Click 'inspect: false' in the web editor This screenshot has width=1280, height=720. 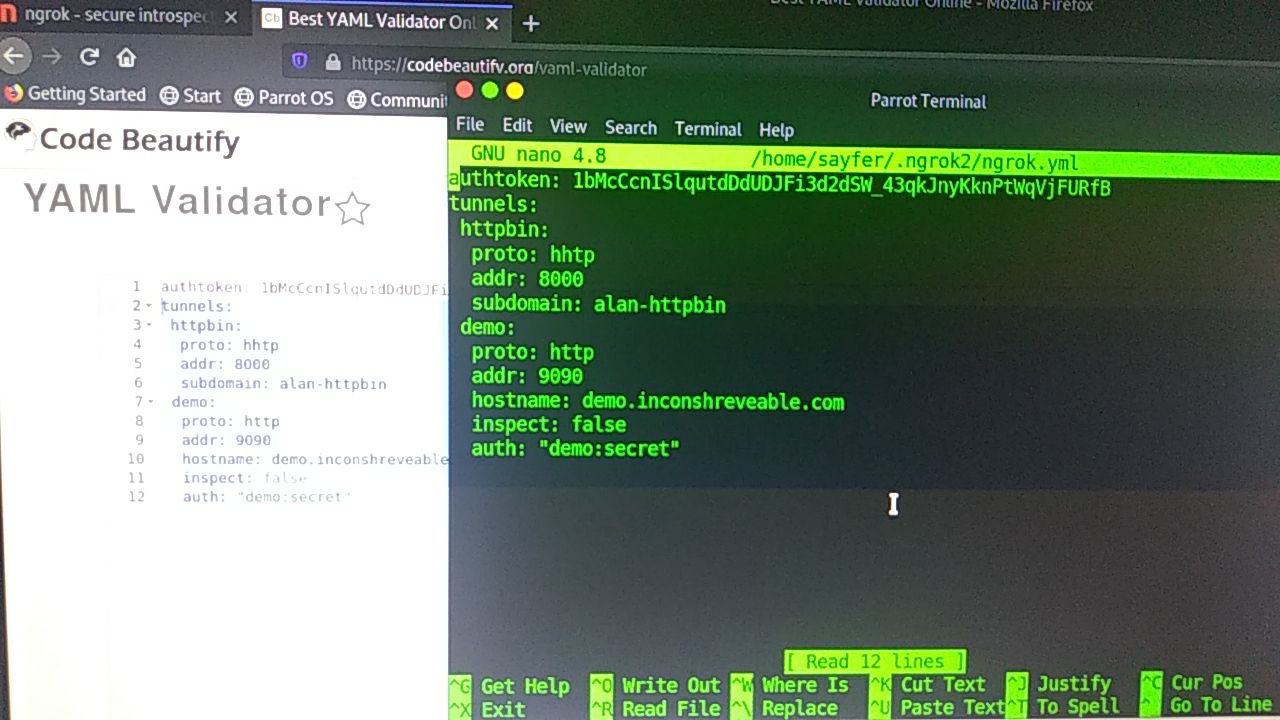click(x=244, y=478)
